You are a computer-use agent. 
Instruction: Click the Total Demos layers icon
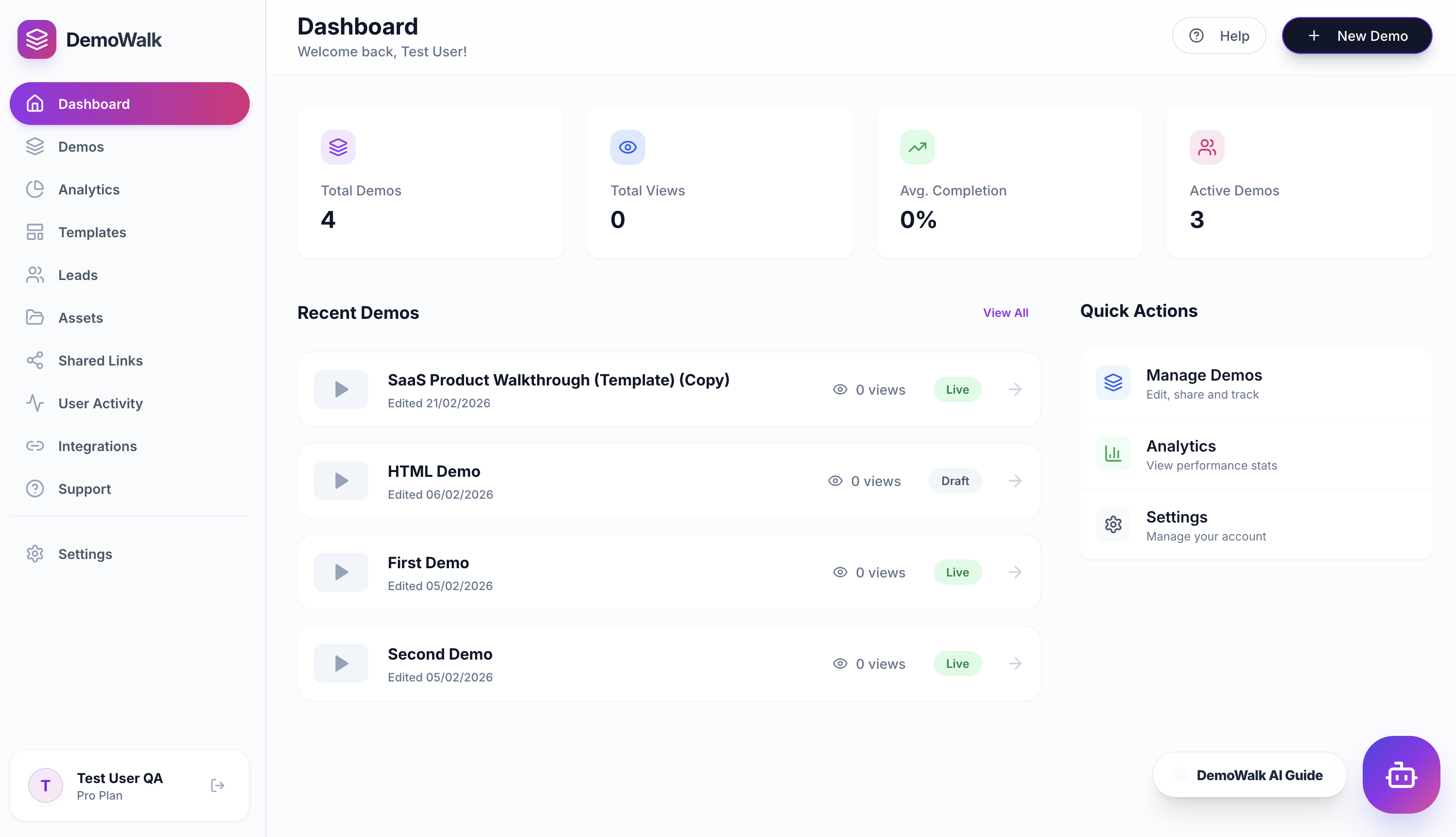tap(338, 147)
